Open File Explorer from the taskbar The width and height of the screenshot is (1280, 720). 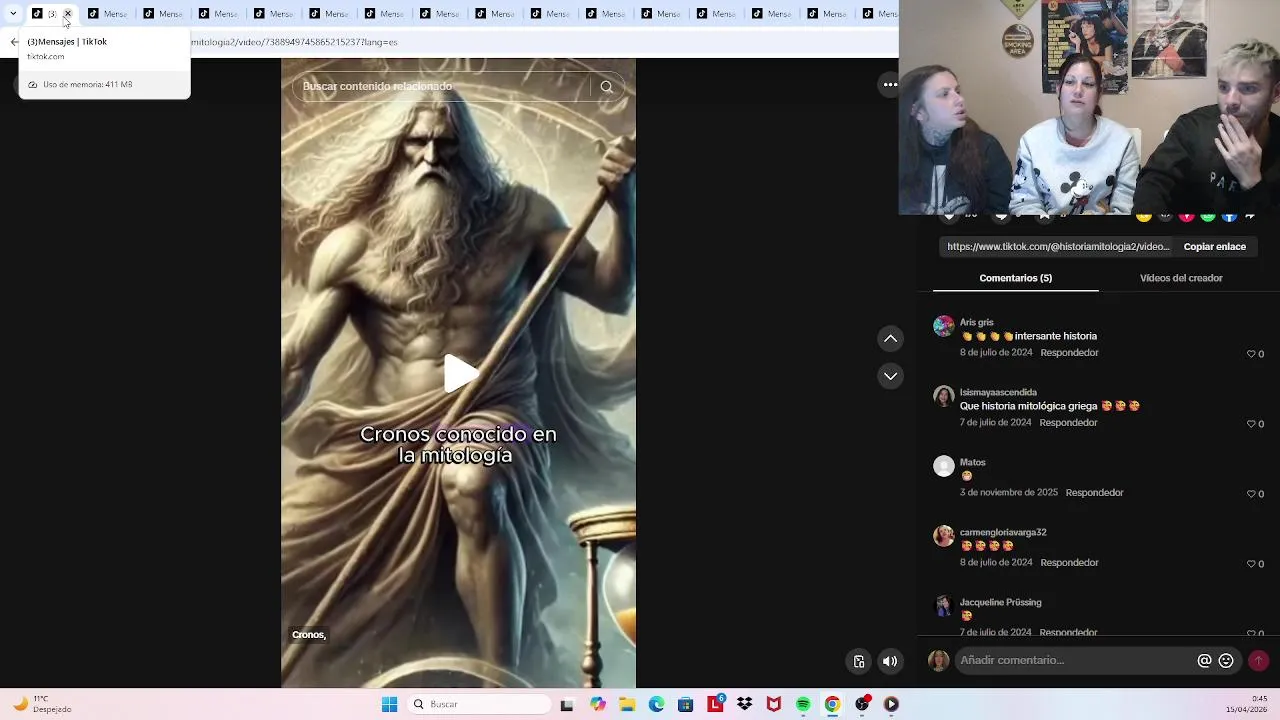(627, 704)
